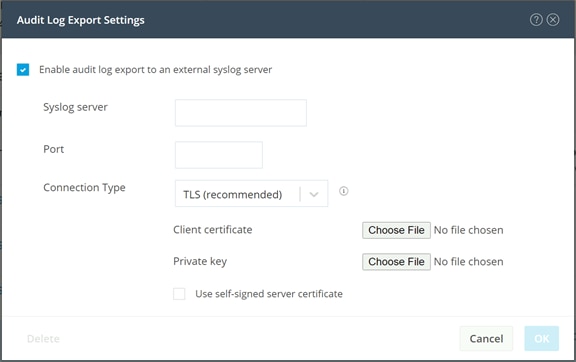Uncheck Enable audit log export checkbox
The width and height of the screenshot is (576, 362).
pos(23,69)
